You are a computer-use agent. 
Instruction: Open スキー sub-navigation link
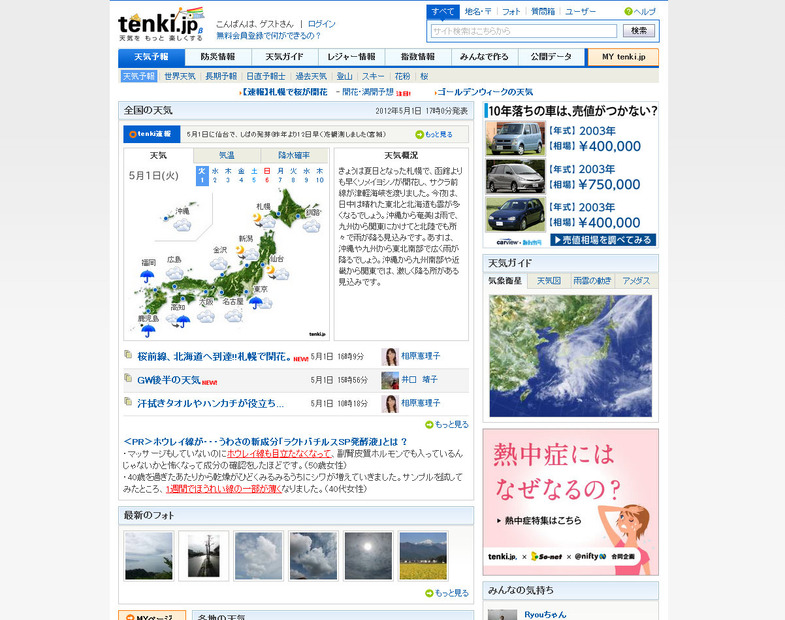[x=373, y=77]
